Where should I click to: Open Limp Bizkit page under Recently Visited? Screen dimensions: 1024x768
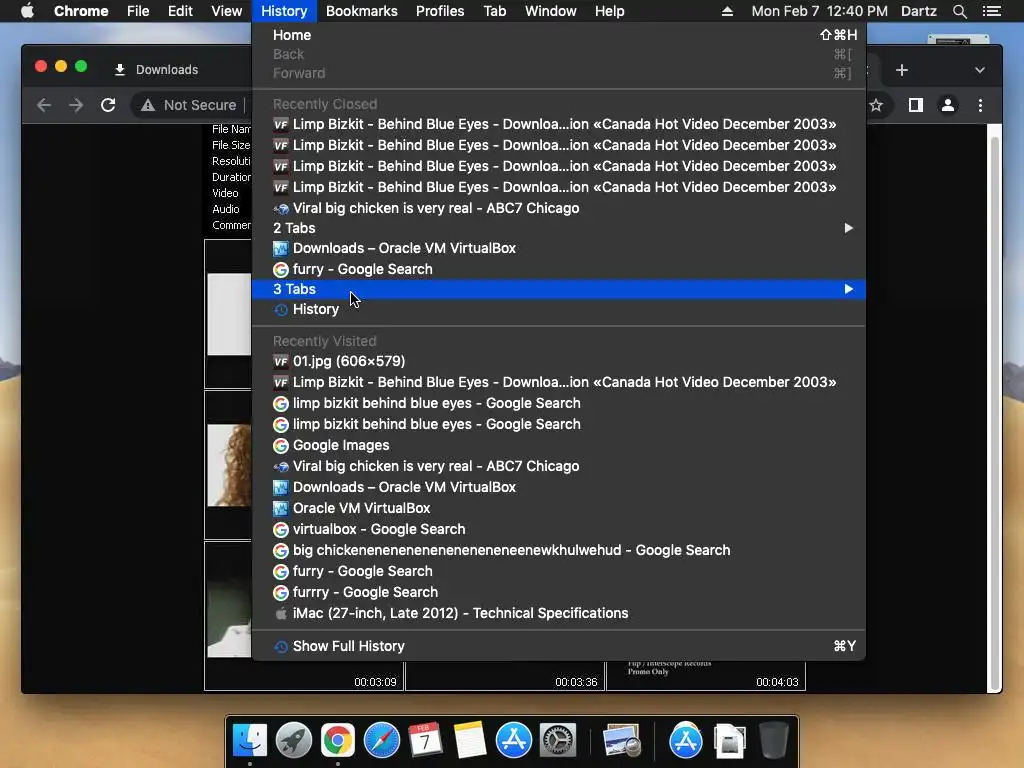558,382
